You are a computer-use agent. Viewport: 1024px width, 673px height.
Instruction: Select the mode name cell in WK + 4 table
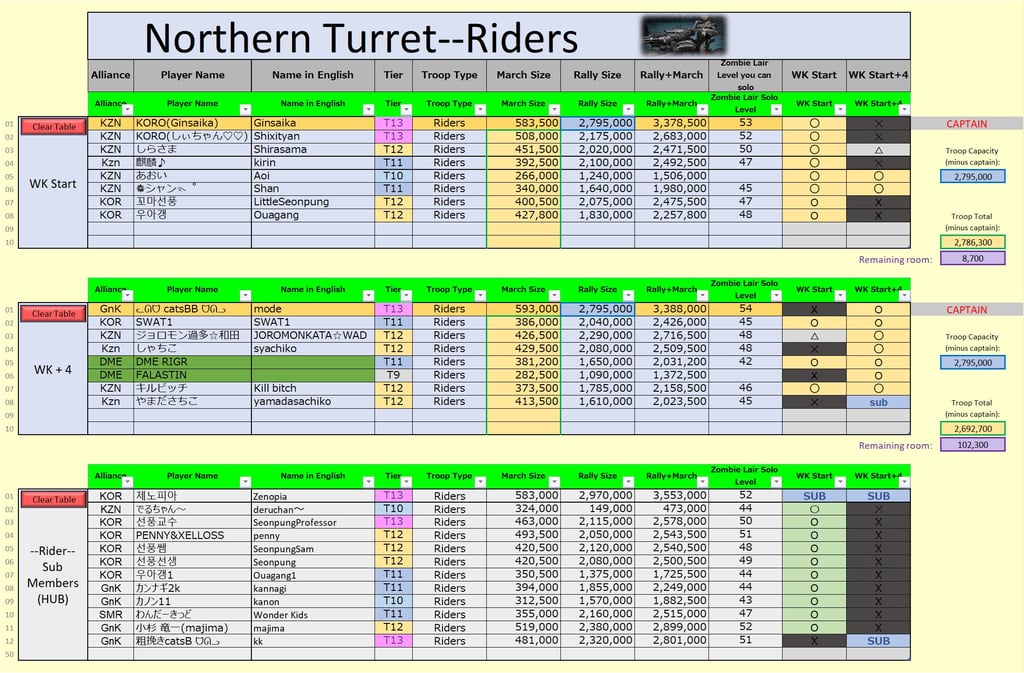[313, 309]
